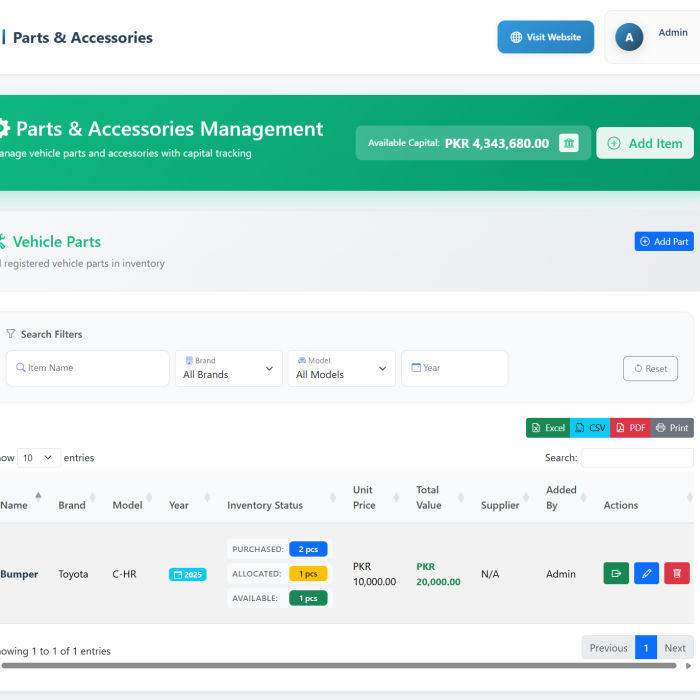This screenshot has width=700, height=700.
Task: Delete the Bumper part using the trash icon
Action: click(x=677, y=573)
